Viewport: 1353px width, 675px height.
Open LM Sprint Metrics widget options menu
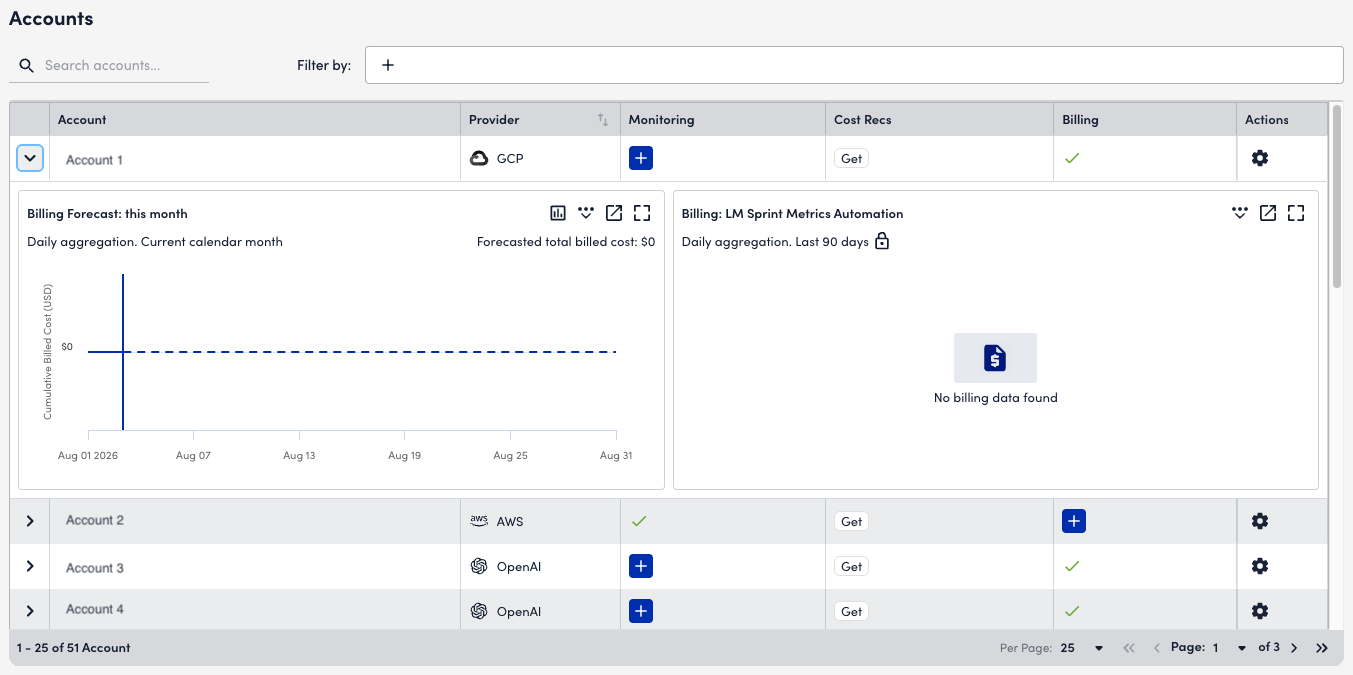click(1240, 213)
